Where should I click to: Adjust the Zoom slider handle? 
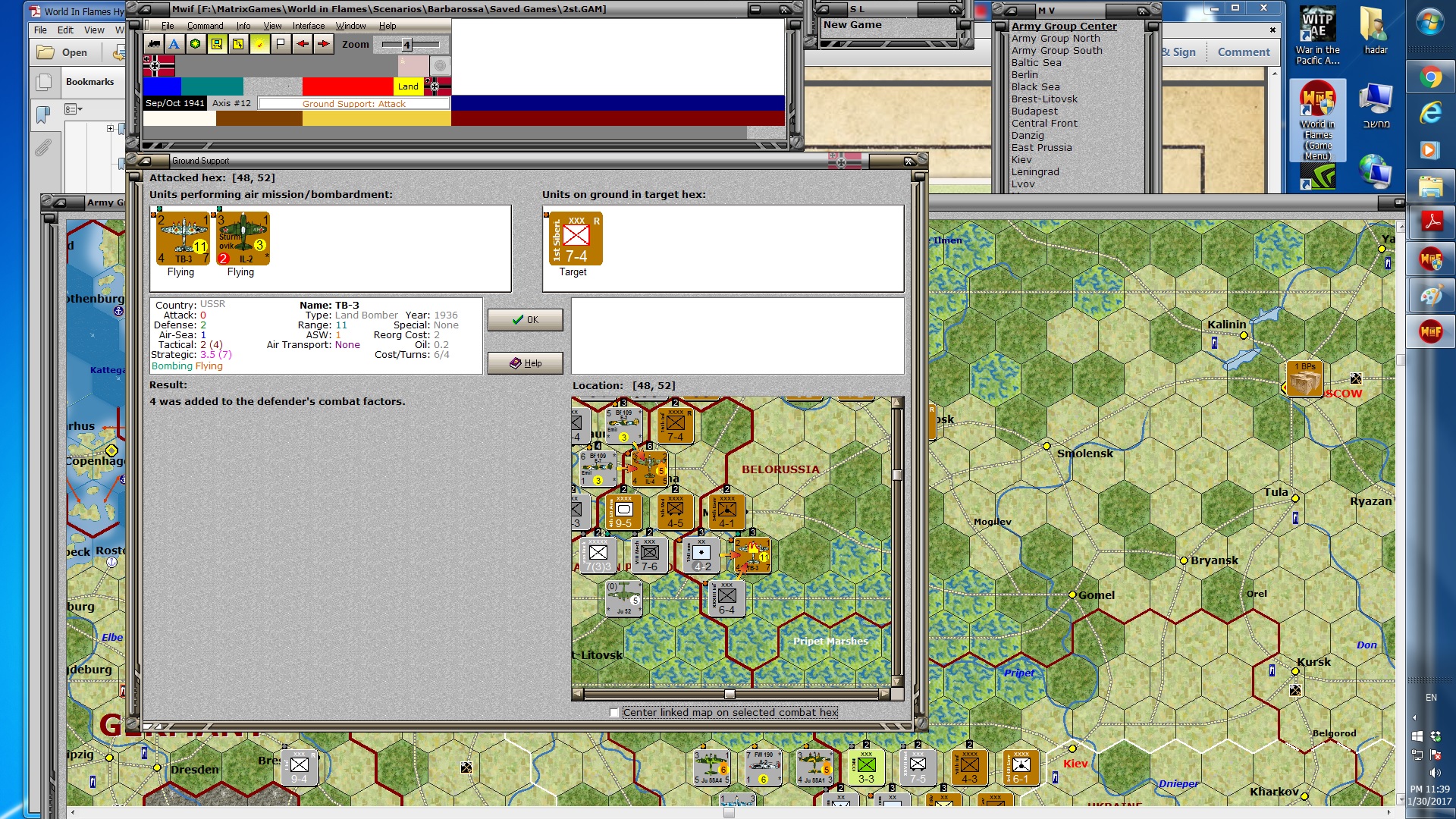pyautogui.click(x=406, y=45)
